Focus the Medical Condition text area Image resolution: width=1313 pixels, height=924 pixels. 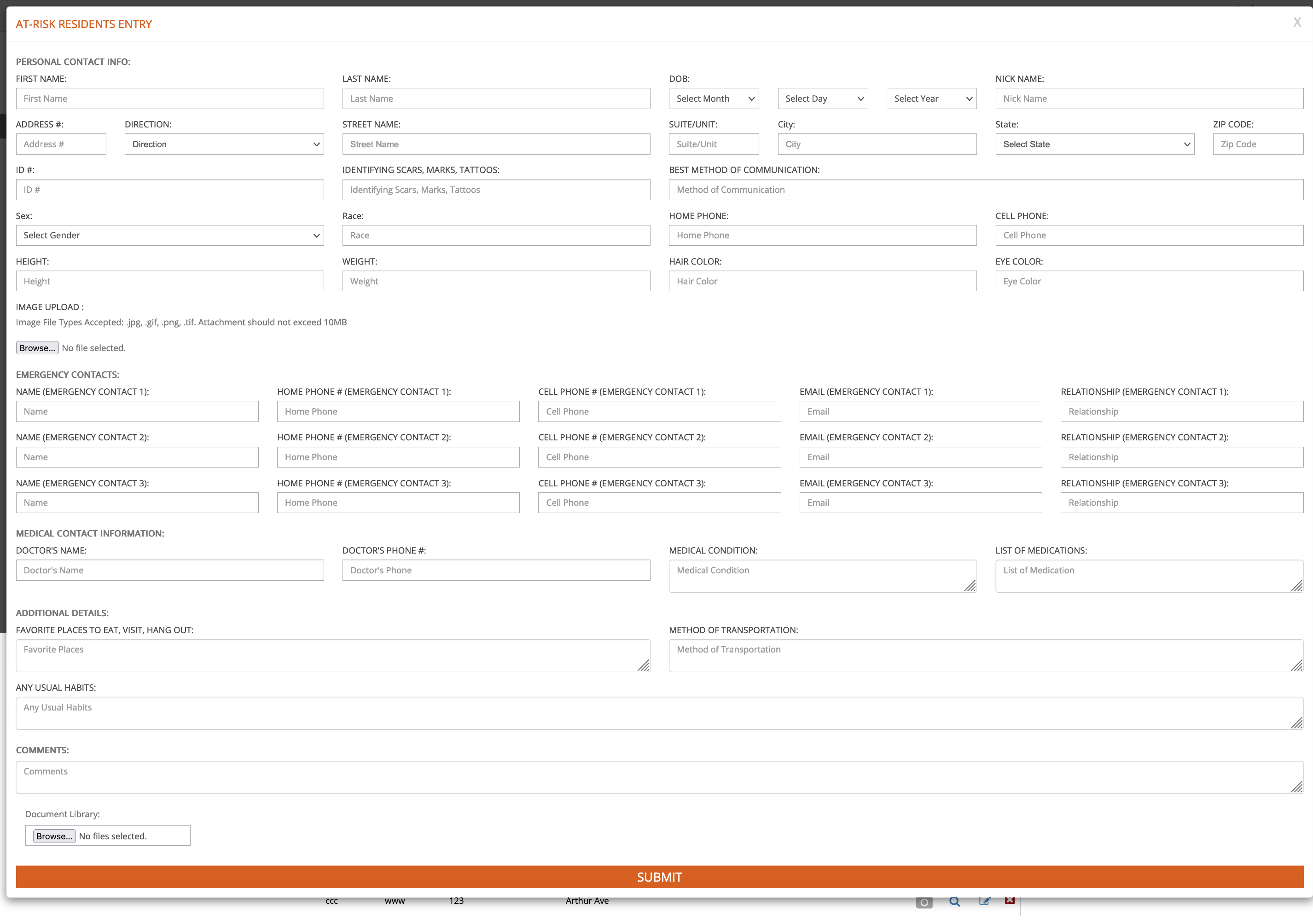tap(822, 575)
